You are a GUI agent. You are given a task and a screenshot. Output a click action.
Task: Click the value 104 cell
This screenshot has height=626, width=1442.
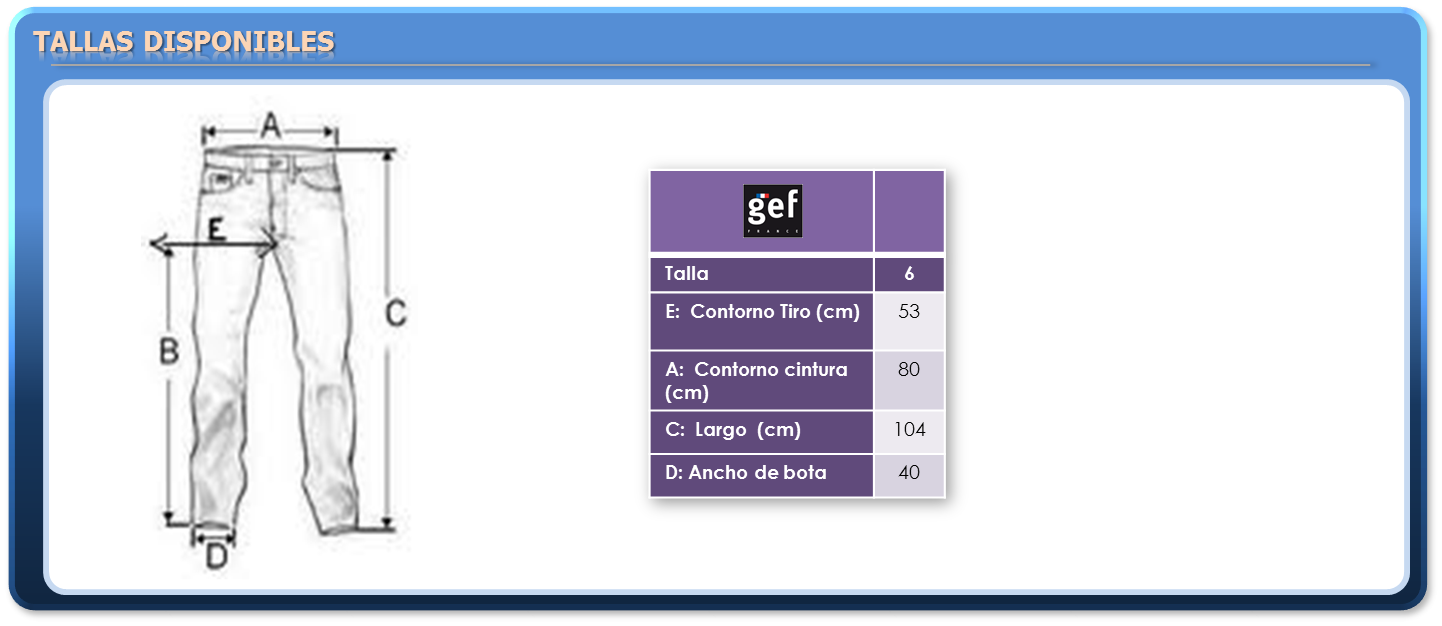[x=909, y=432]
